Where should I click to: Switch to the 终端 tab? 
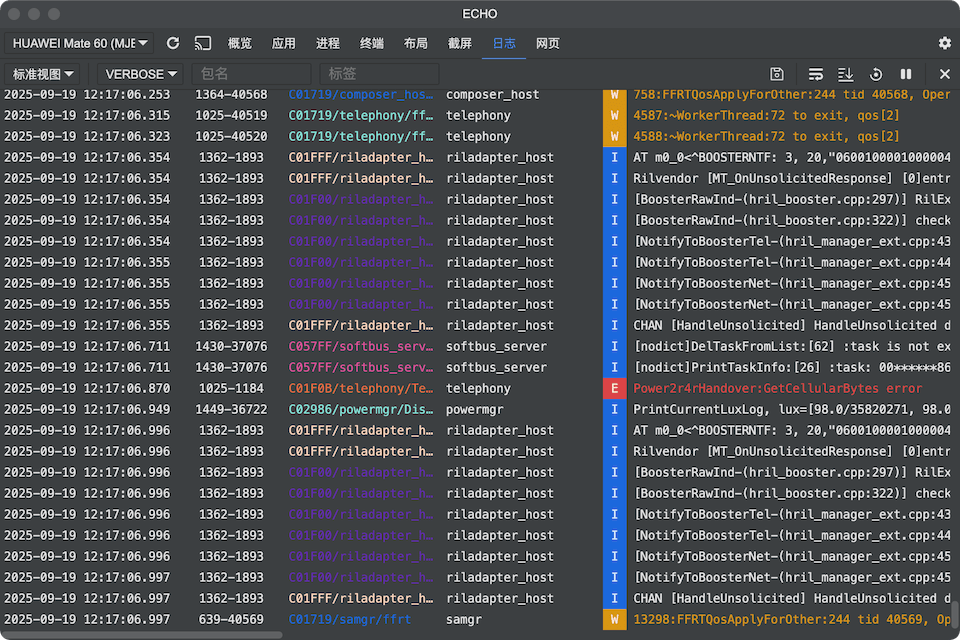pos(372,43)
